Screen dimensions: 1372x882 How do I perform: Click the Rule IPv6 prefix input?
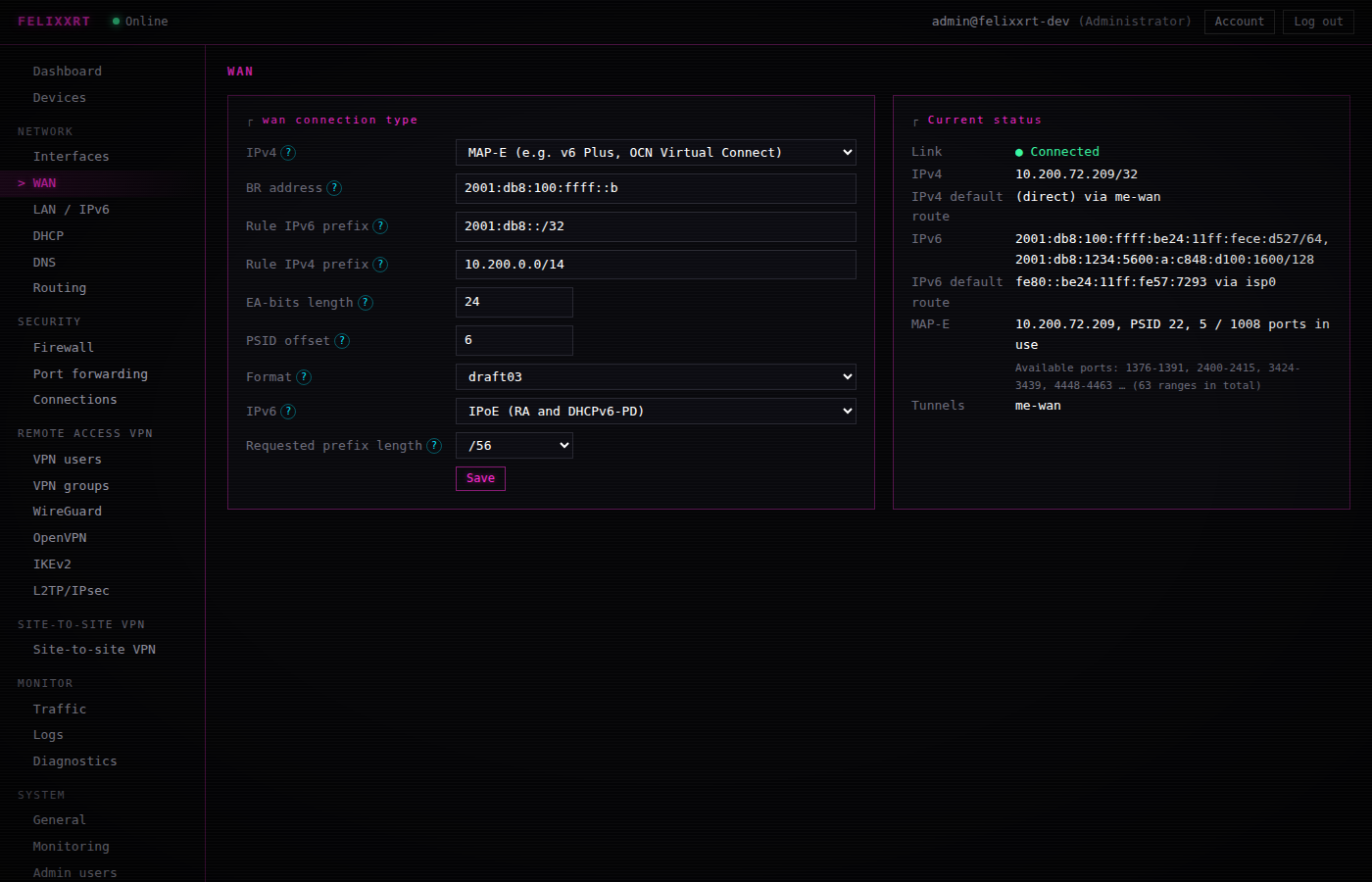click(656, 226)
